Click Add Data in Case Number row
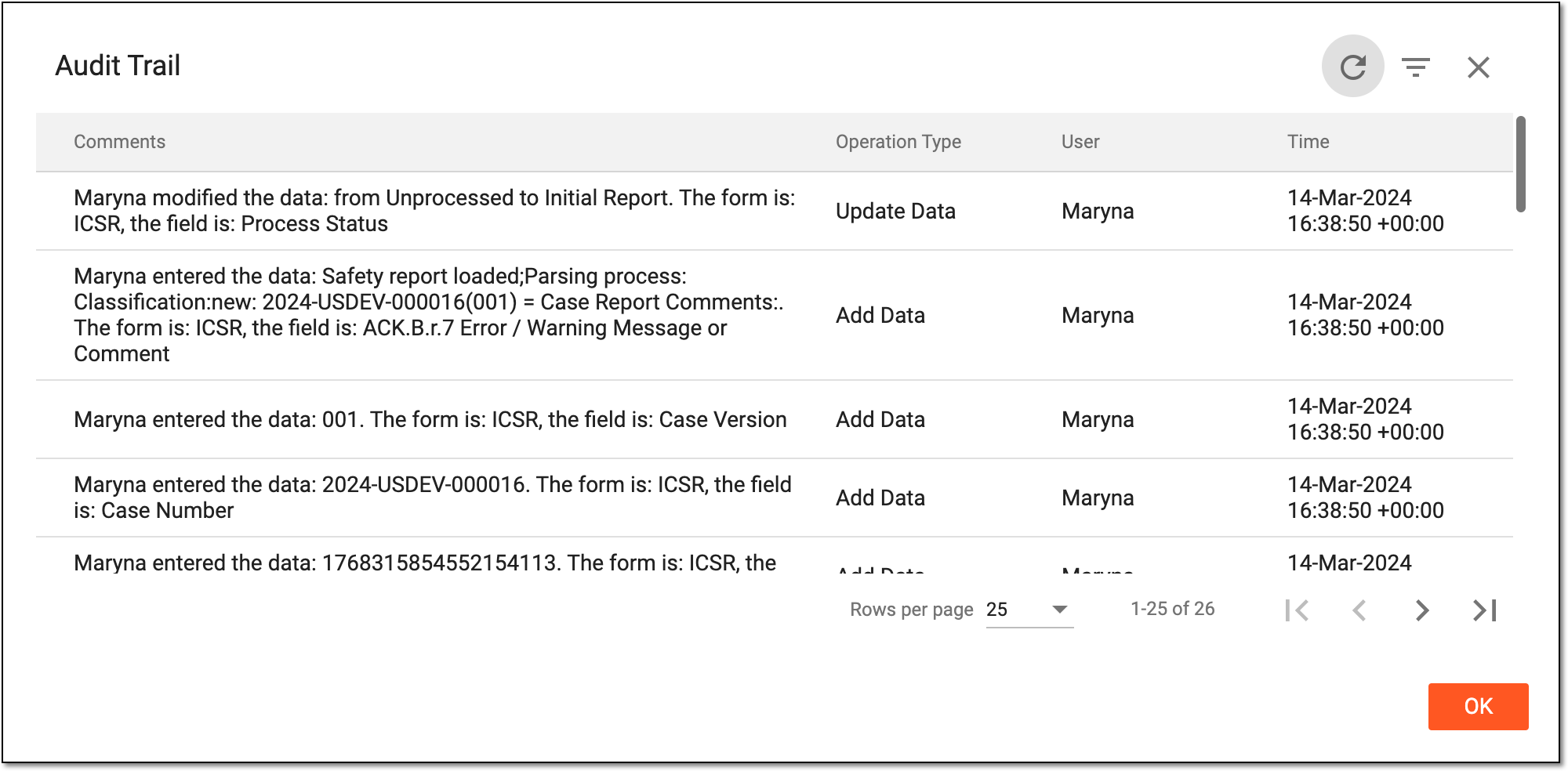The image size is (1568, 771). click(x=880, y=498)
